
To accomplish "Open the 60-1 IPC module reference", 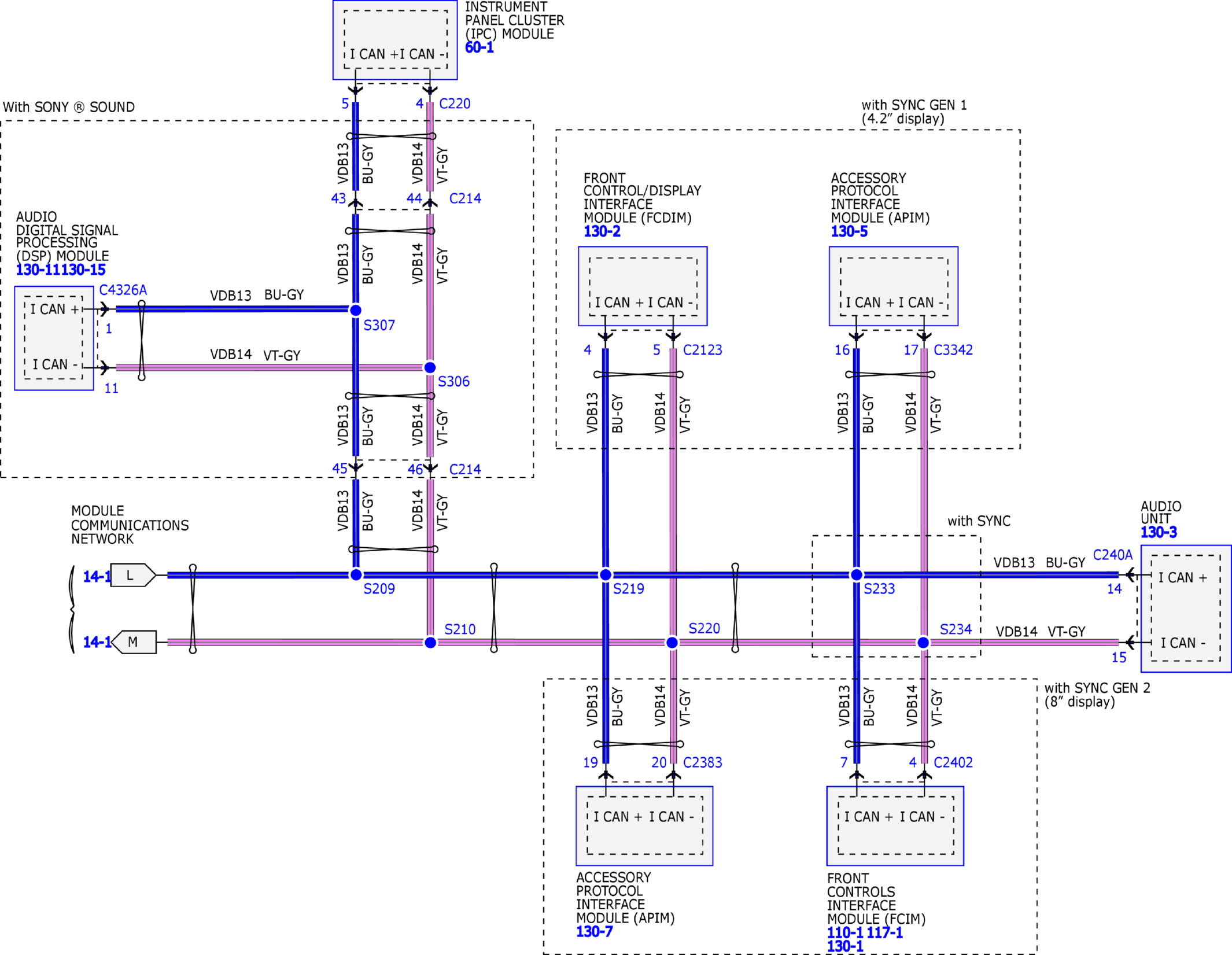I will point(479,47).
